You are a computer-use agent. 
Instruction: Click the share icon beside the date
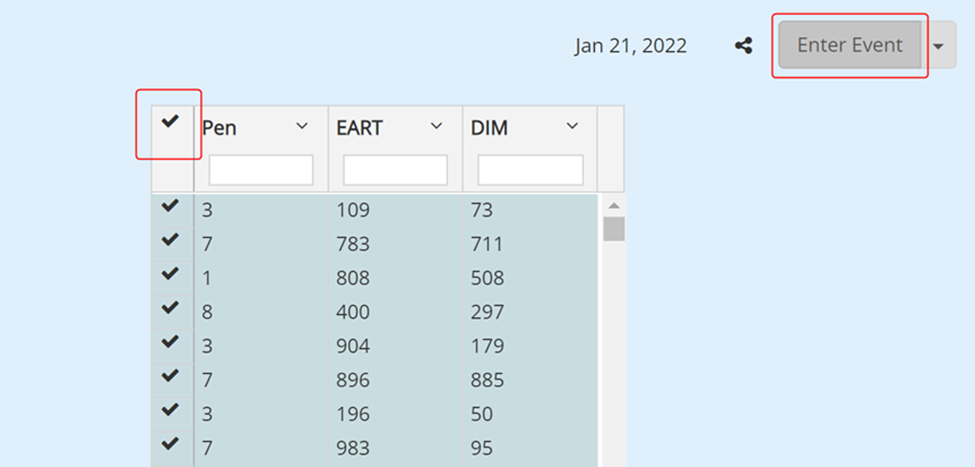coord(743,45)
